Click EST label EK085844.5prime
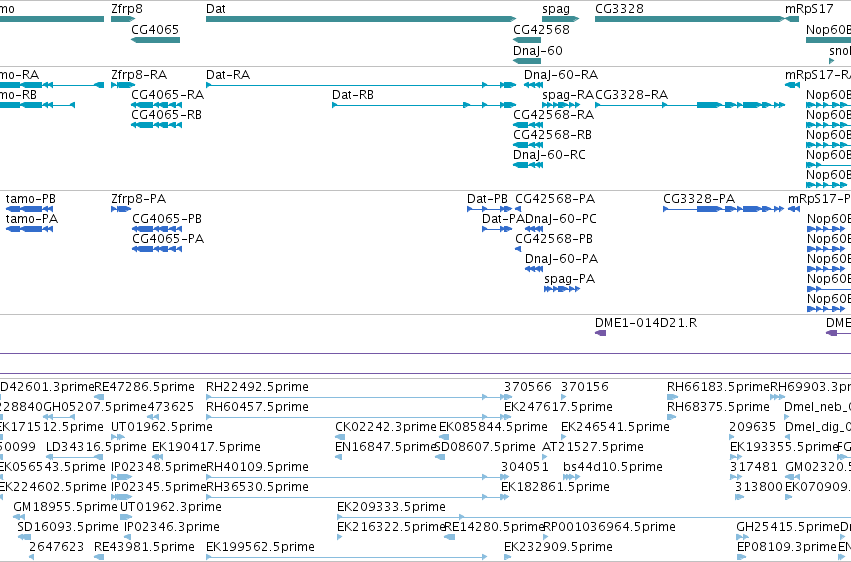Image resolution: width=851 pixels, height=562 pixels. pos(493,427)
